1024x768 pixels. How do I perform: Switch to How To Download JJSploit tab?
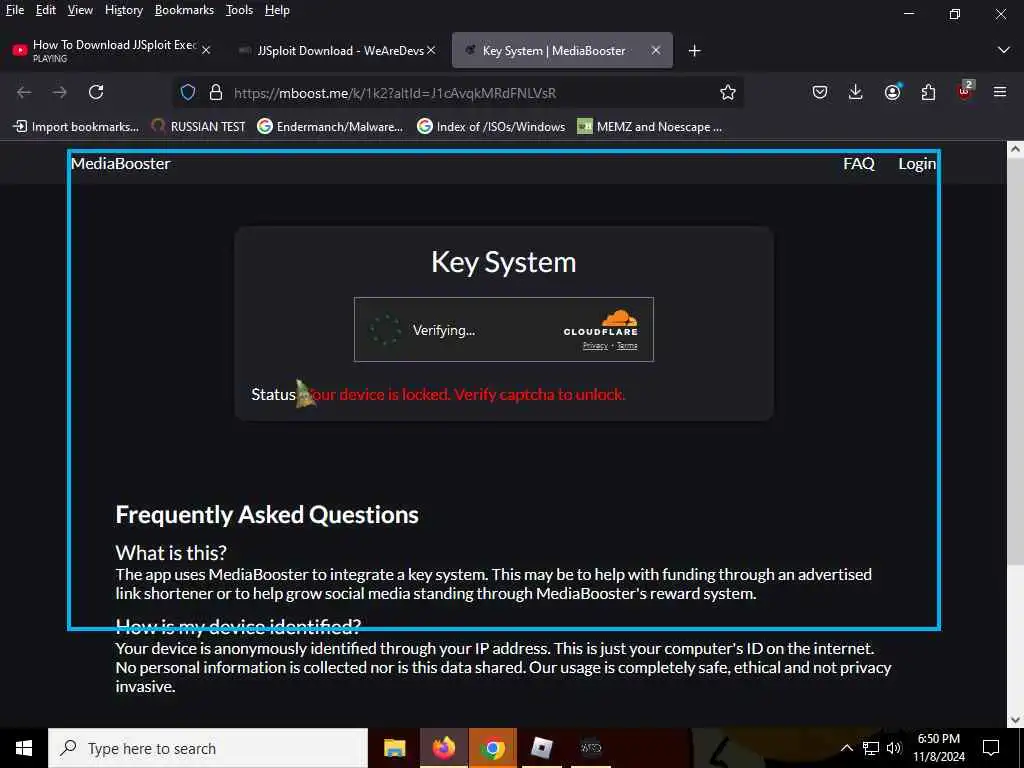coord(112,50)
